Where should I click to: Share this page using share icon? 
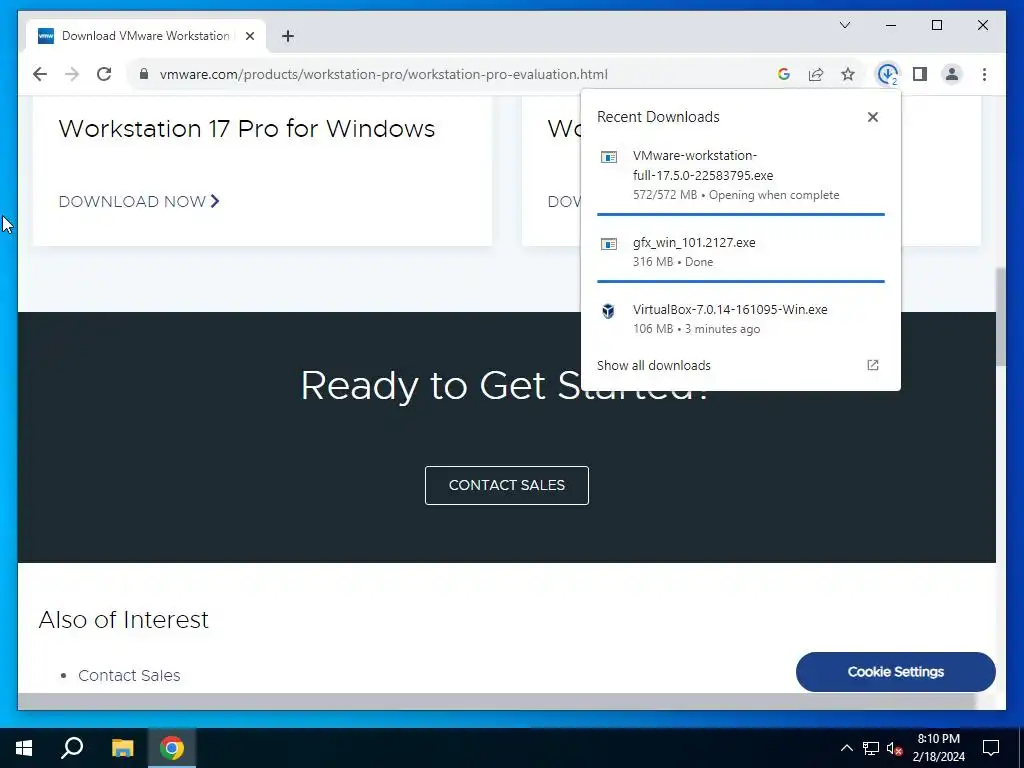(816, 74)
